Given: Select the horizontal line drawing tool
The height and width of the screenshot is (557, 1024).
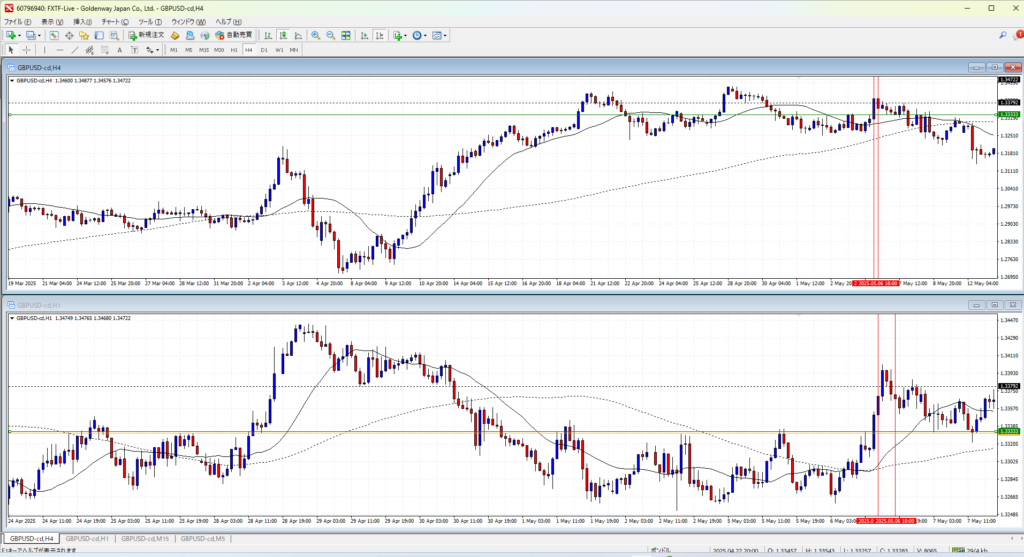Looking at the screenshot, I should pyautogui.click(x=61, y=49).
